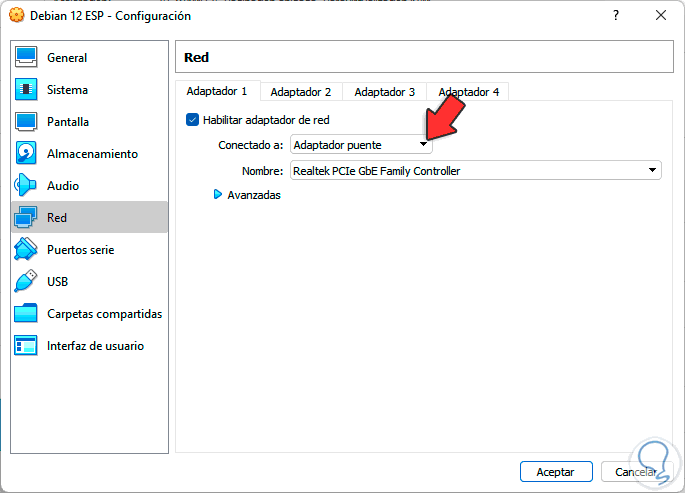Switch to Adaptador 4 tab
Image resolution: width=685 pixels, height=493 pixels.
click(x=468, y=92)
